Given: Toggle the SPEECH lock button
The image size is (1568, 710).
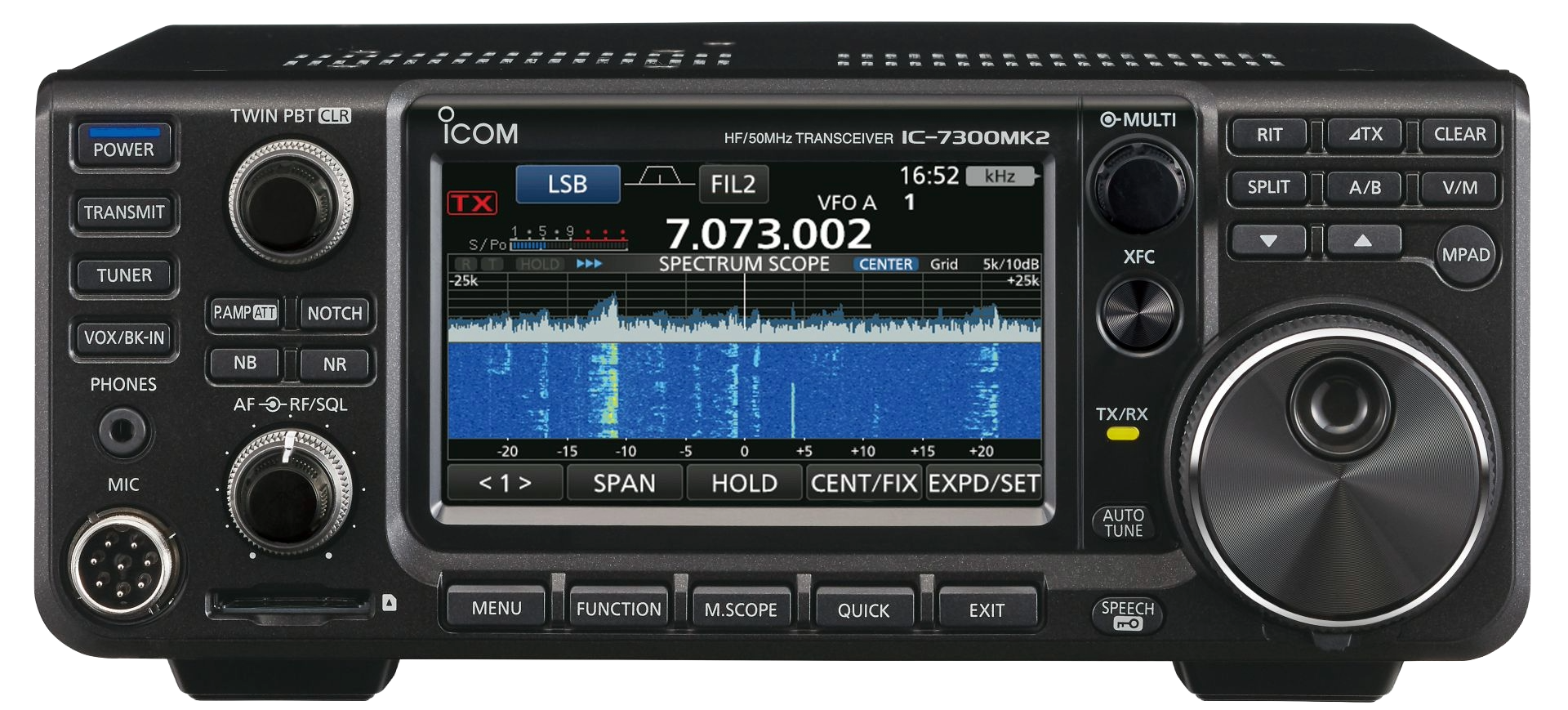Looking at the screenshot, I should coord(1127,615).
